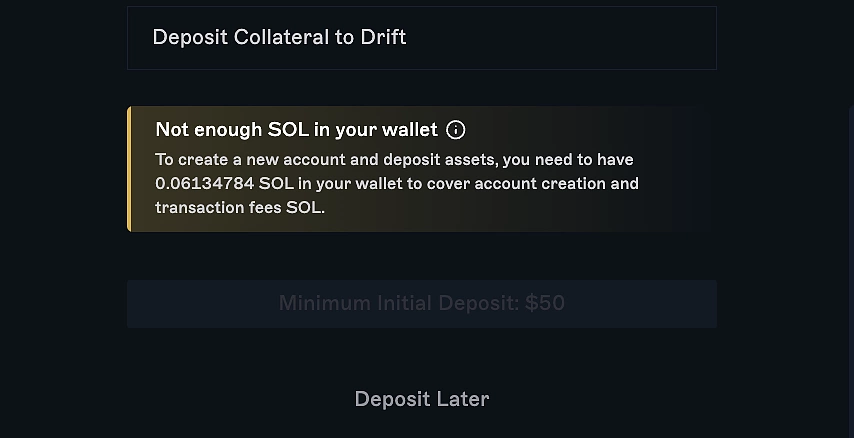854x438 pixels.
Task: Open the info icon beside wallet warning
Action: (x=455, y=130)
